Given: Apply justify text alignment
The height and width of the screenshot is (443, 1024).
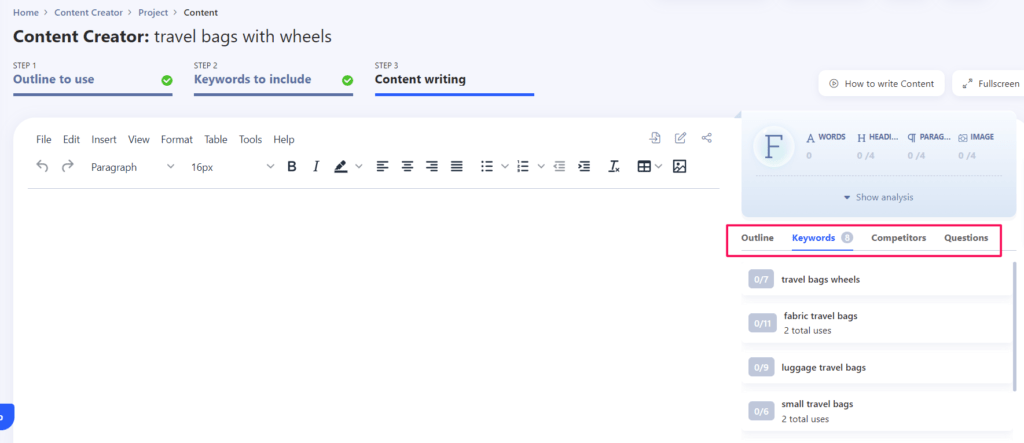Looking at the screenshot, I should 457,167.
